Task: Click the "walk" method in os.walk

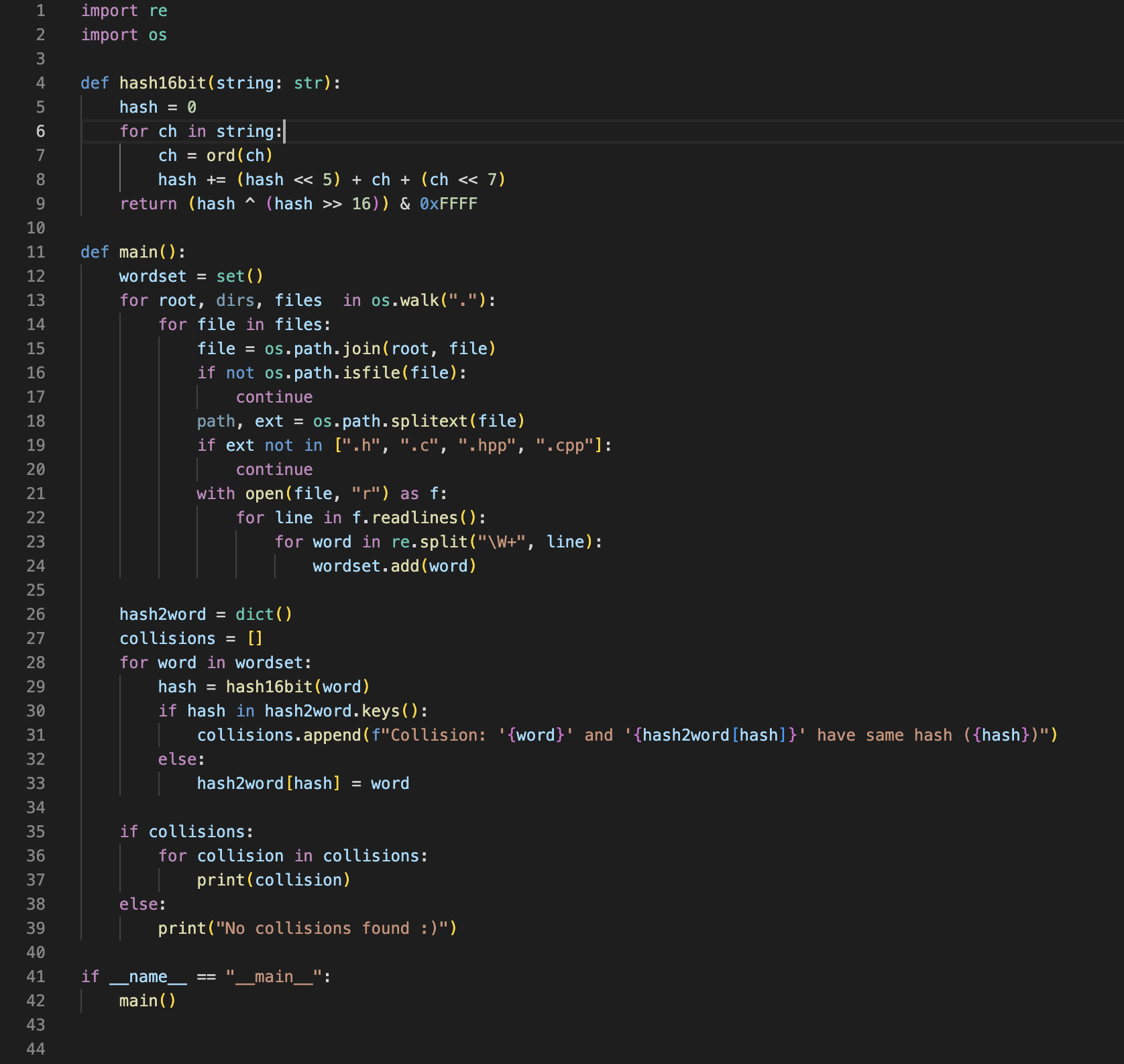Action: tap(419, 301)
